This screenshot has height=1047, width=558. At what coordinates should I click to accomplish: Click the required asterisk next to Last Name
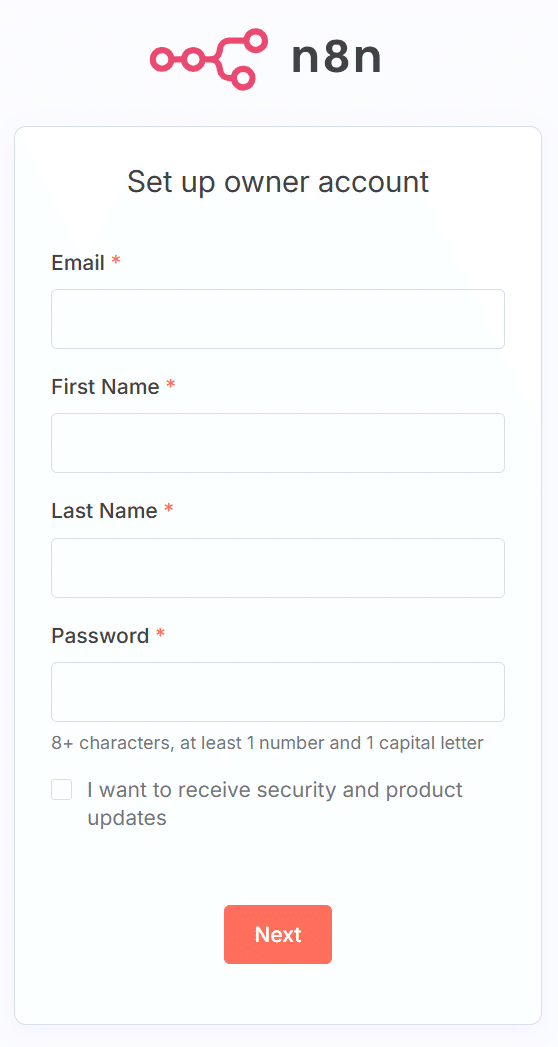169,509
